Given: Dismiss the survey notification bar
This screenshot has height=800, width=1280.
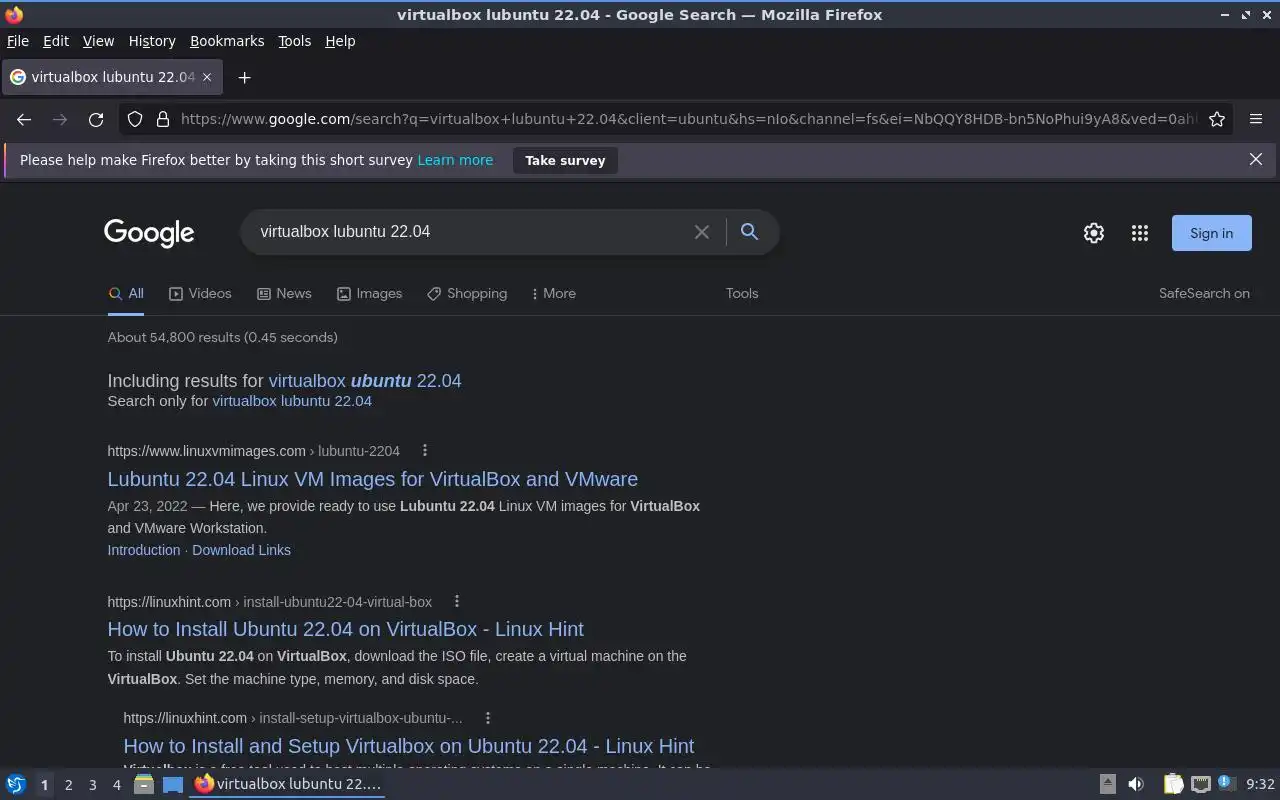Looking at the screenshot, I should (x=1256, y=159).
